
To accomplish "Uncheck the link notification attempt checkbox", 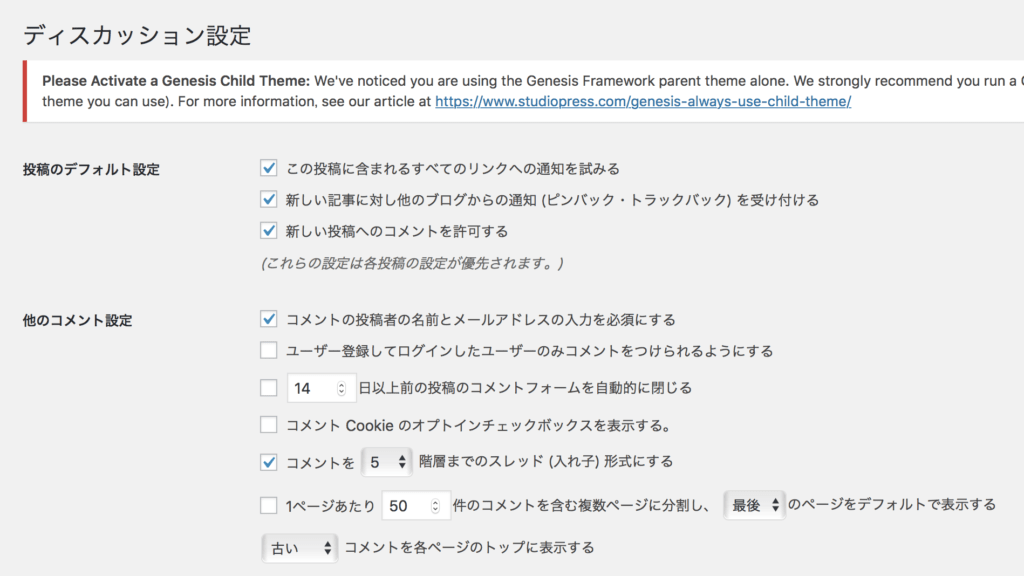I will [268, 168].
